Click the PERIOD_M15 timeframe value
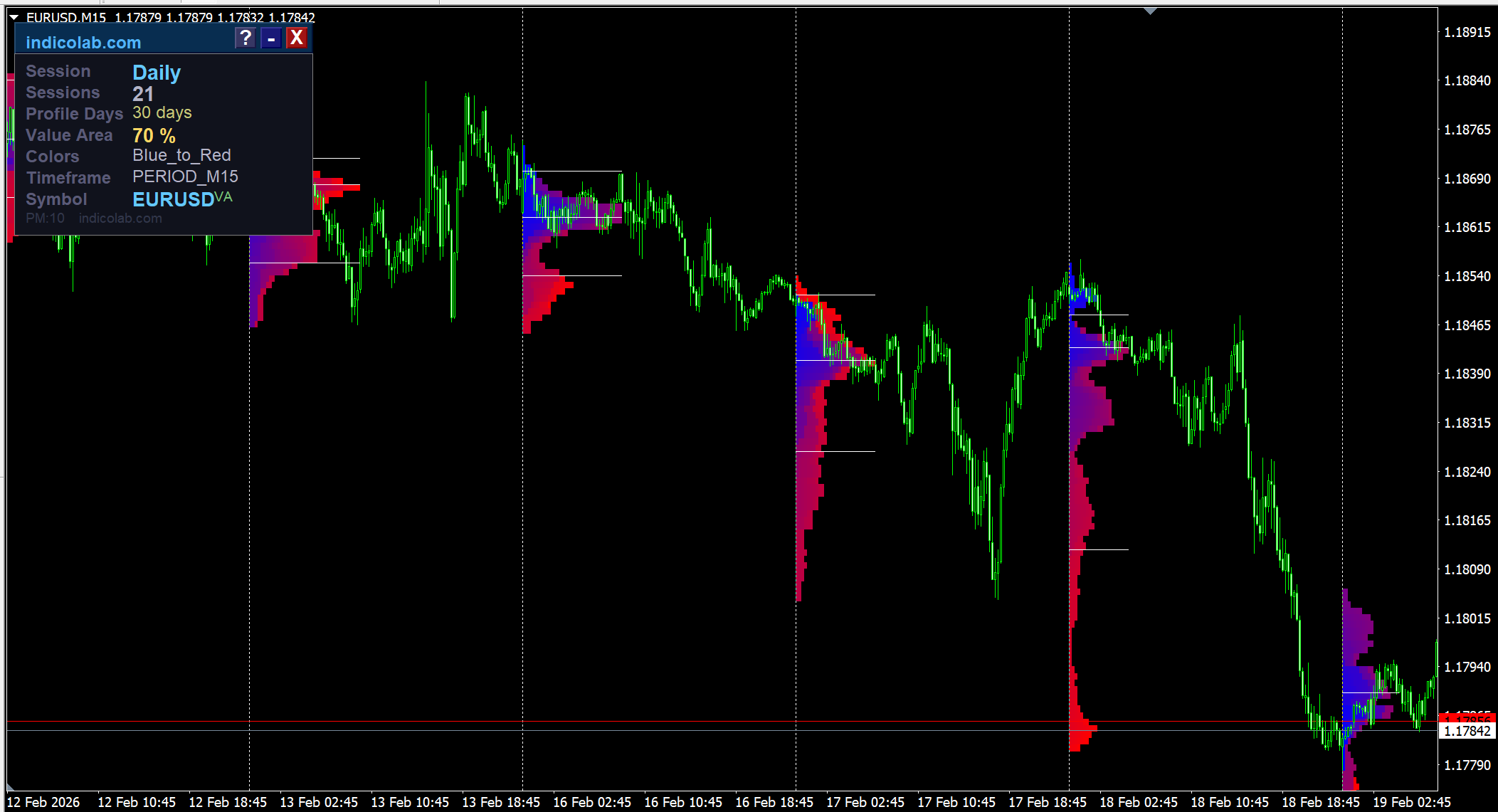This screenshot has height=812, width=1498. [185, 176]
